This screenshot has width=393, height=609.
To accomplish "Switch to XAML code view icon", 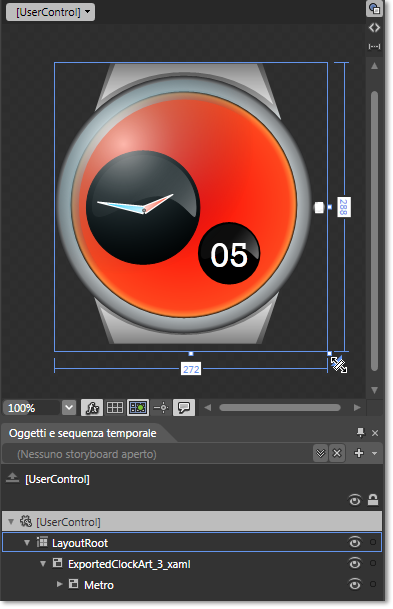I will tap(374, 28).
